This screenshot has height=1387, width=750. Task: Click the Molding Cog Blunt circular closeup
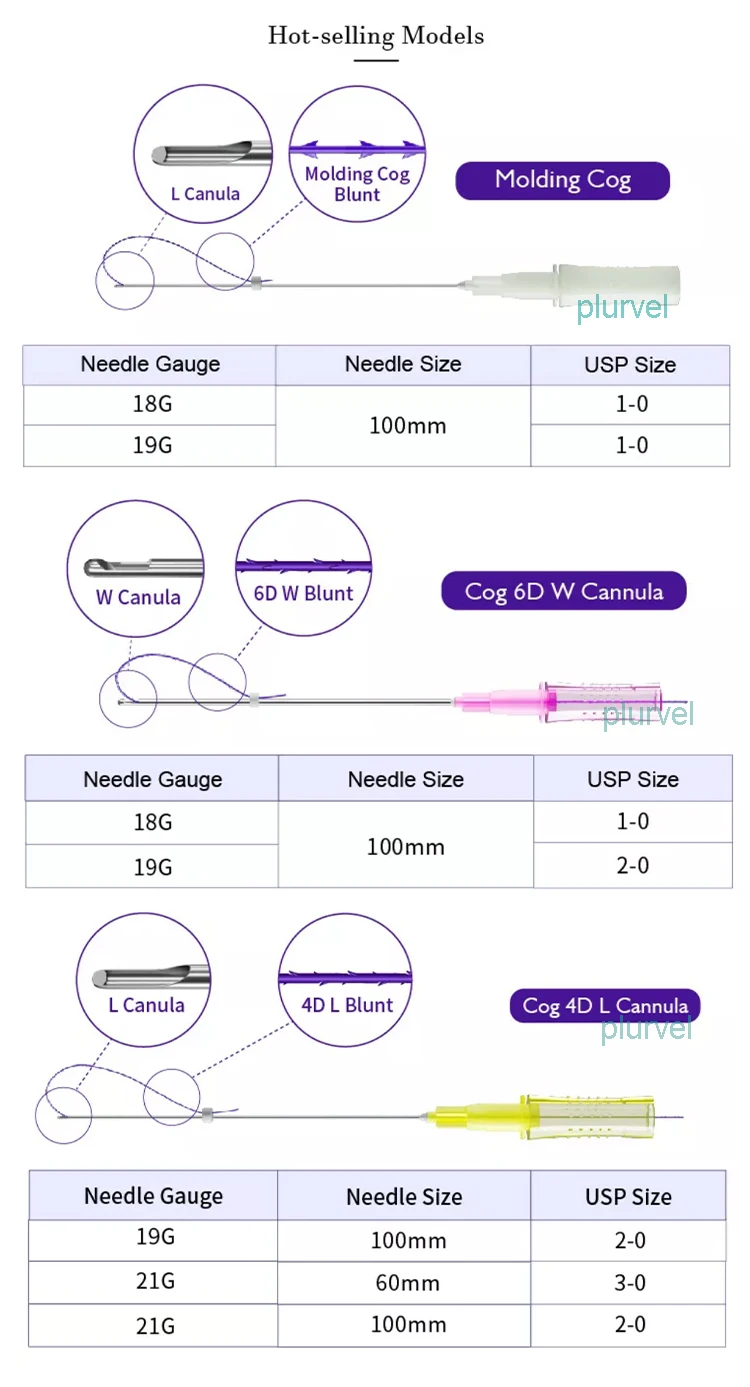[x=357, y=152]
